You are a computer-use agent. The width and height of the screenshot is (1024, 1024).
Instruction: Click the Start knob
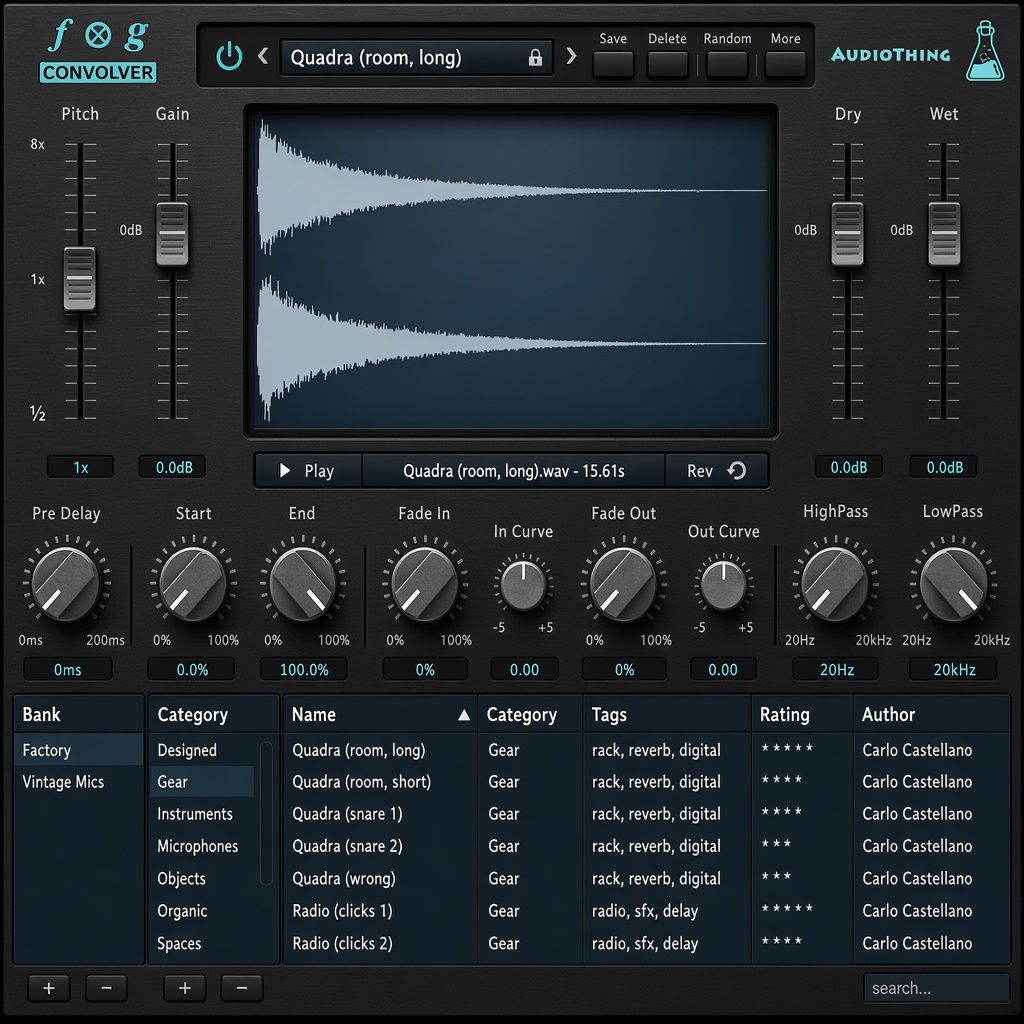(193, 584)
